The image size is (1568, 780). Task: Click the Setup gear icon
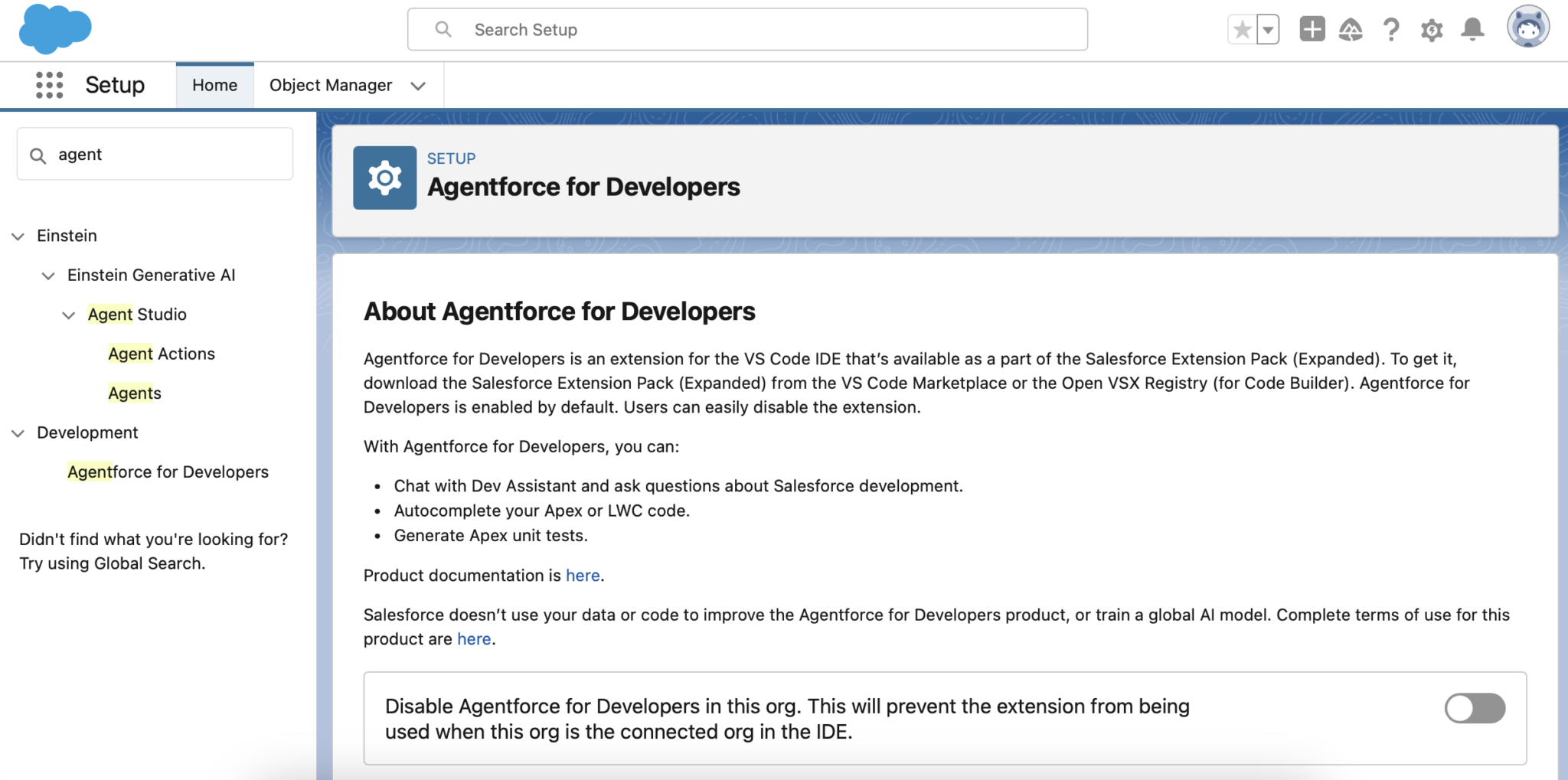pos(1431,29)
